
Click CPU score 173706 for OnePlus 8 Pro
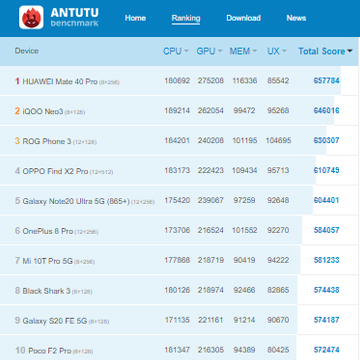[177, 230]
